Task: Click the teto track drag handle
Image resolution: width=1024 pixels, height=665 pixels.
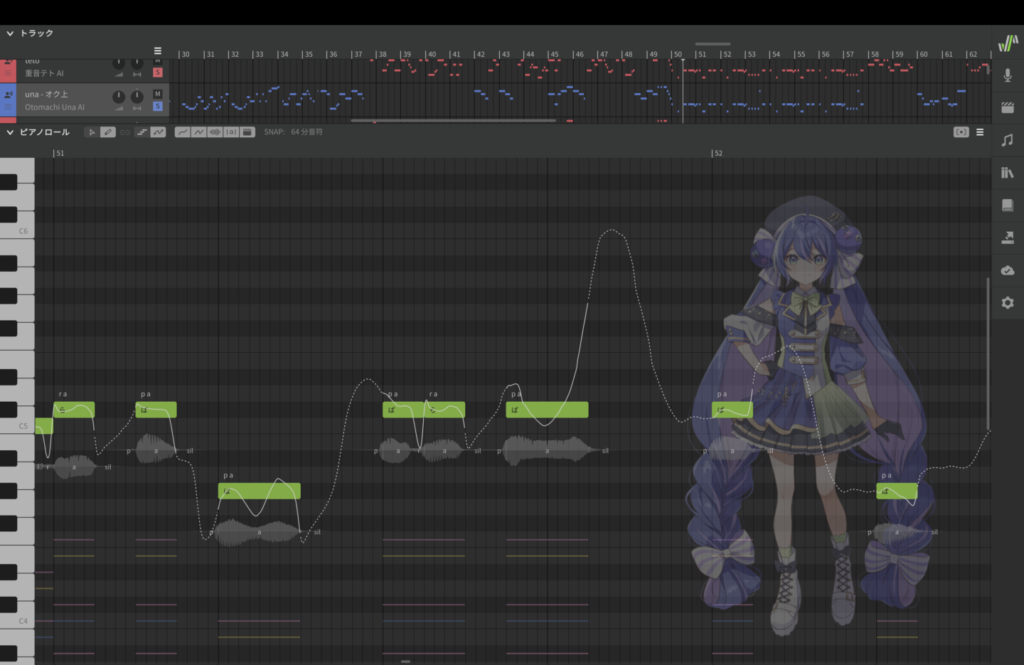Action: pyautogui.click(x=8, y=73)
